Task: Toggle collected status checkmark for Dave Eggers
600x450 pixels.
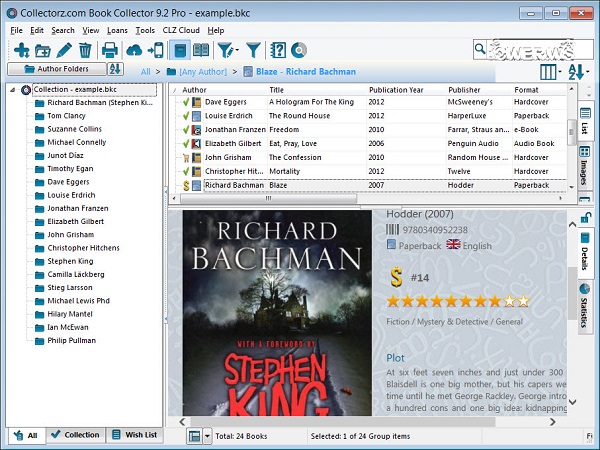Action: [185, 101]
